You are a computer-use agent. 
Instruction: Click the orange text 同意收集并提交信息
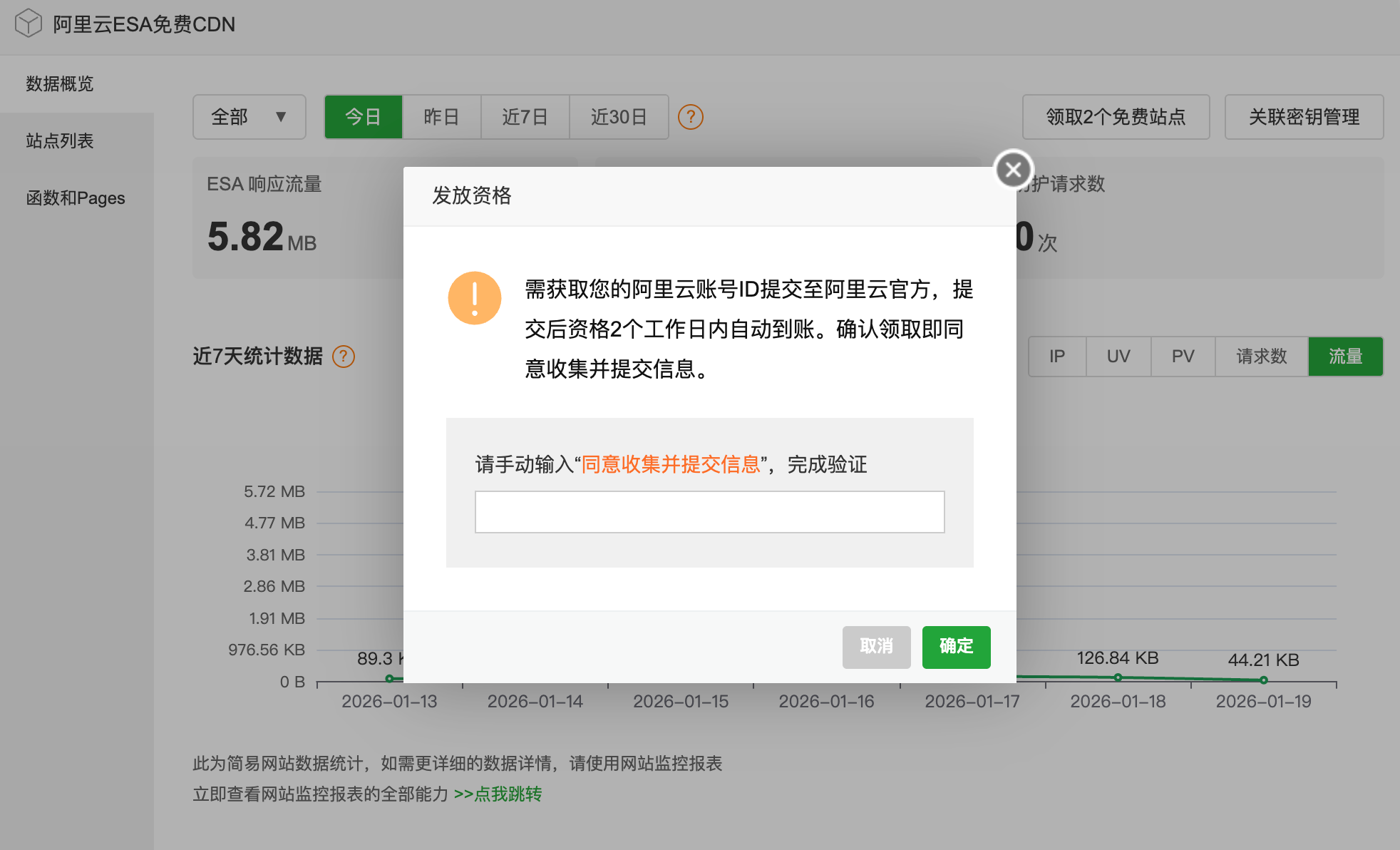671,465
